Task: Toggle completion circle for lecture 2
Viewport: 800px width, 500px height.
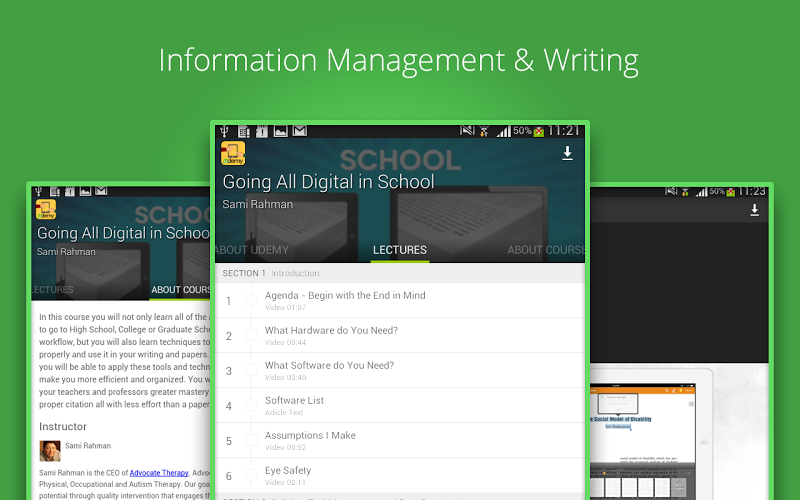Action: [x=251, y=335]
